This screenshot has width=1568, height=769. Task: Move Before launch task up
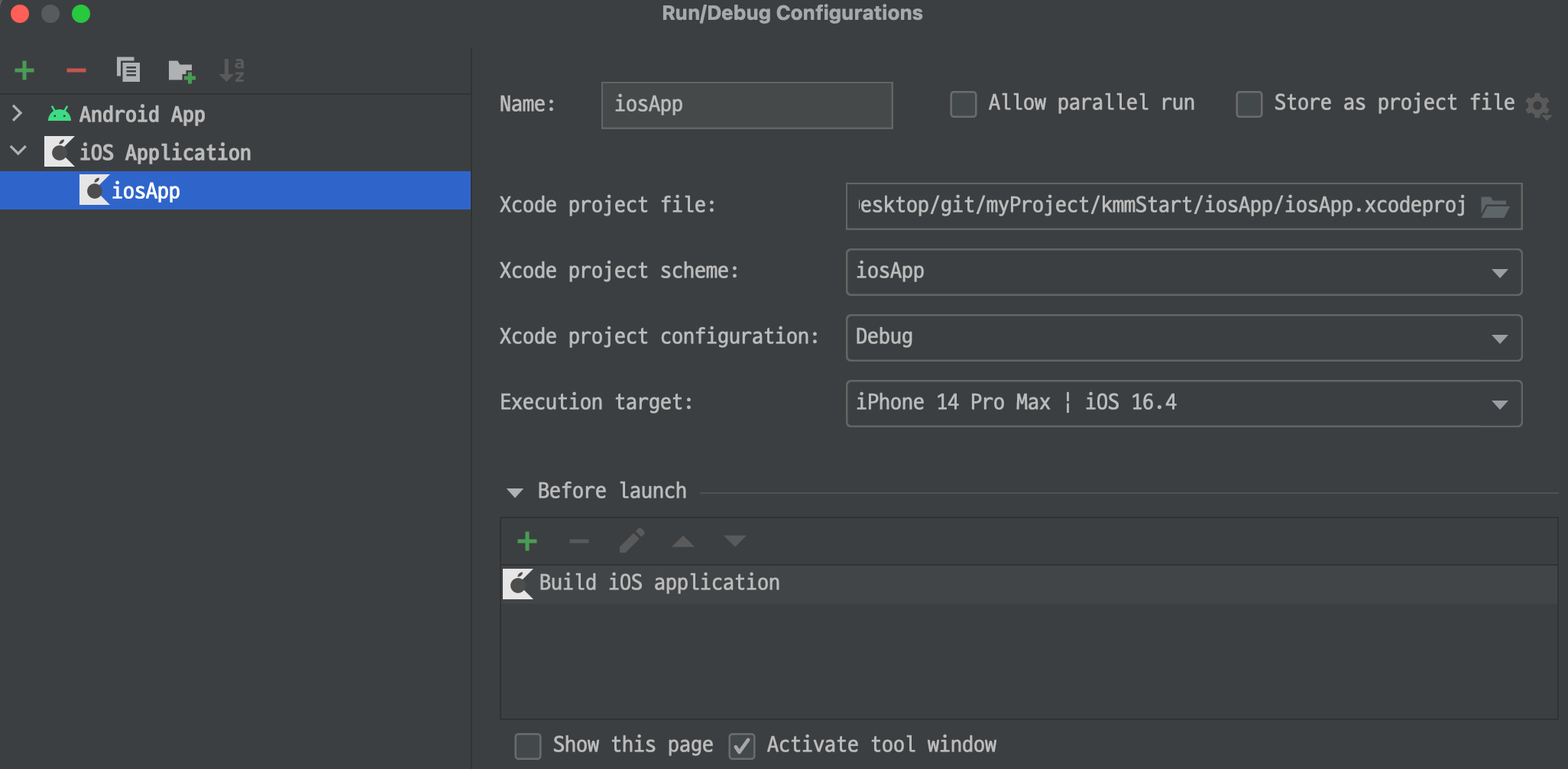(683, 542)
